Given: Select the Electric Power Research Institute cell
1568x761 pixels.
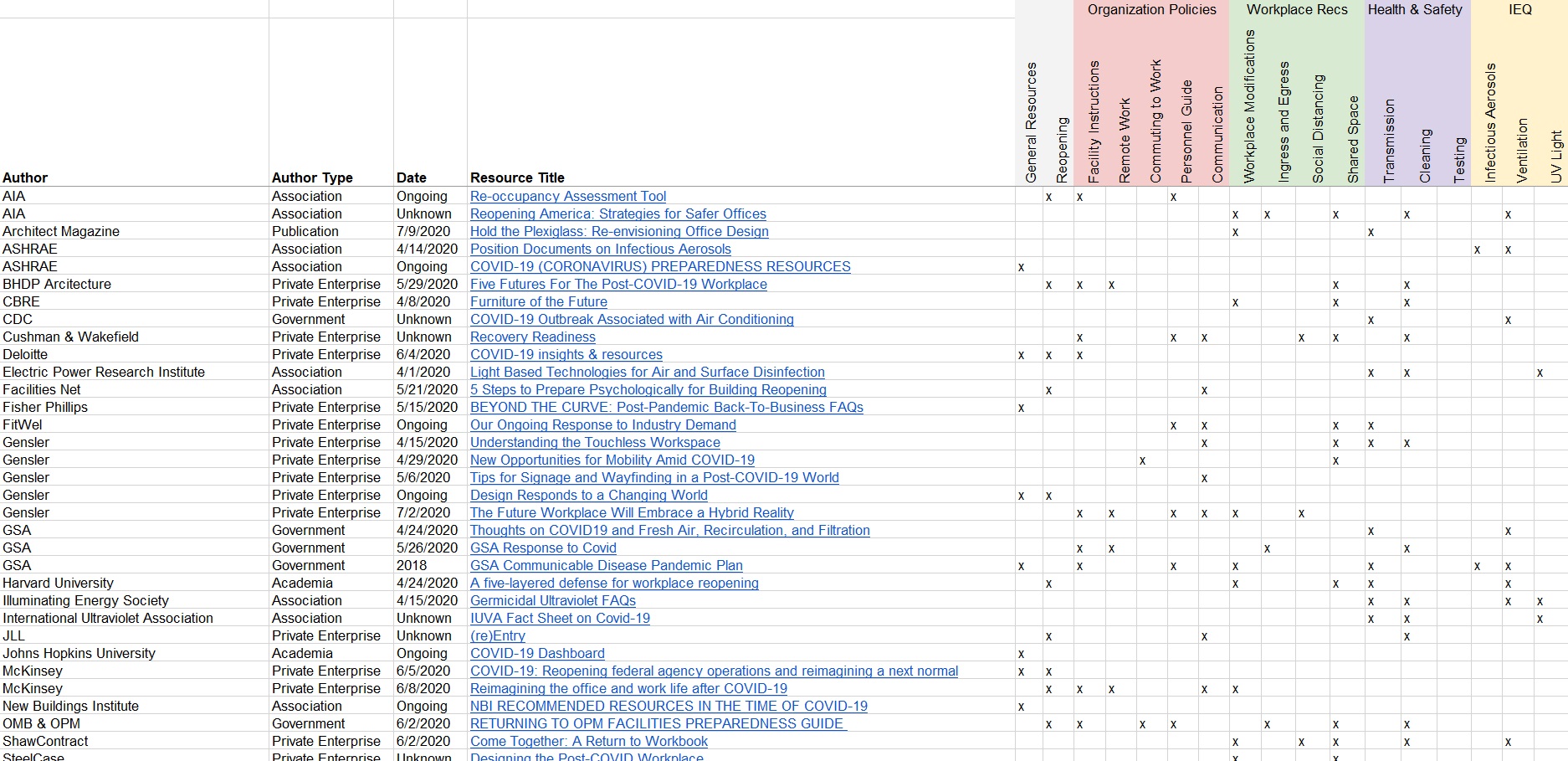Looking at the screenshot, I should click(x=104, y=372).
